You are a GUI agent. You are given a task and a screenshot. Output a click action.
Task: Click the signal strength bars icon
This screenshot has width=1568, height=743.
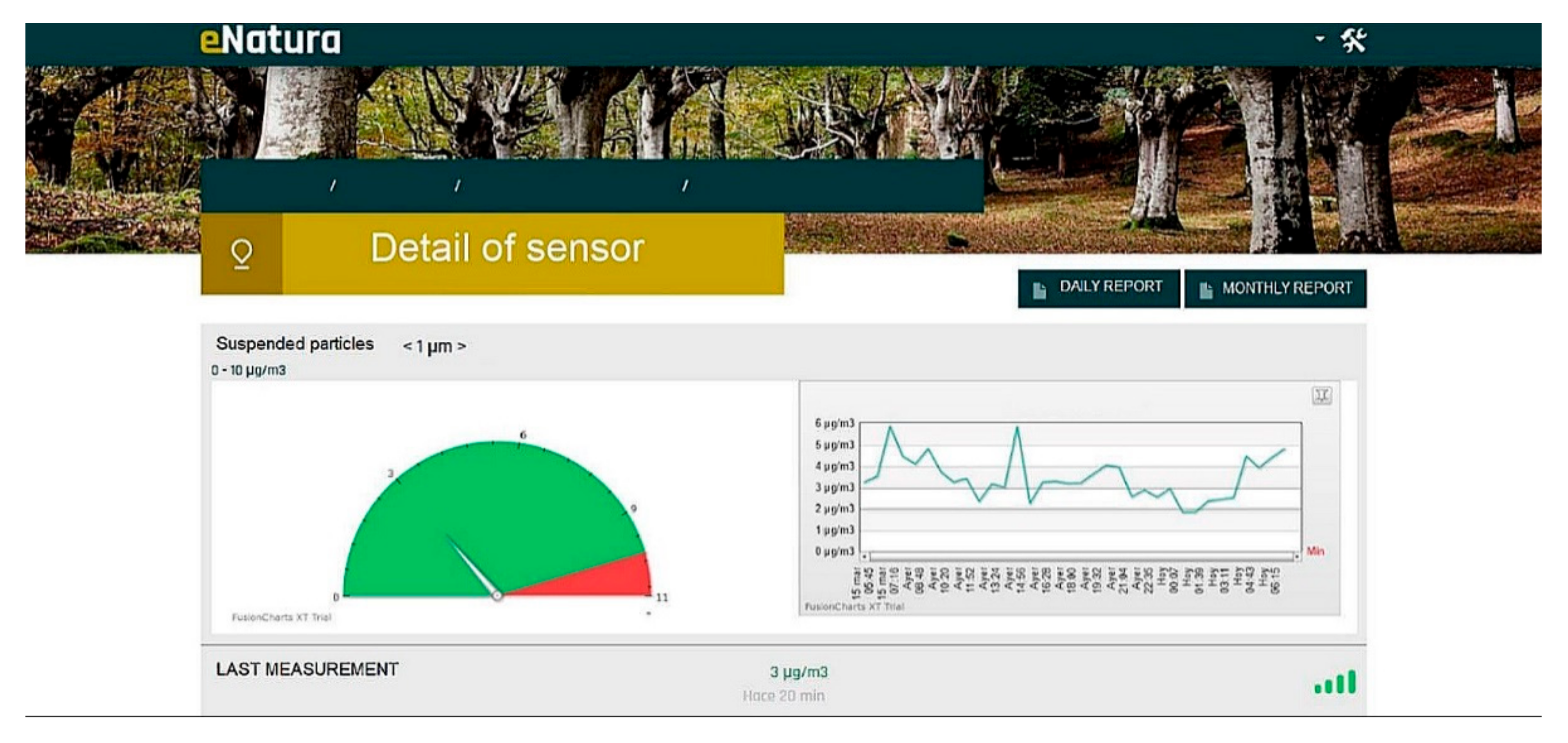pos(1336,683)
